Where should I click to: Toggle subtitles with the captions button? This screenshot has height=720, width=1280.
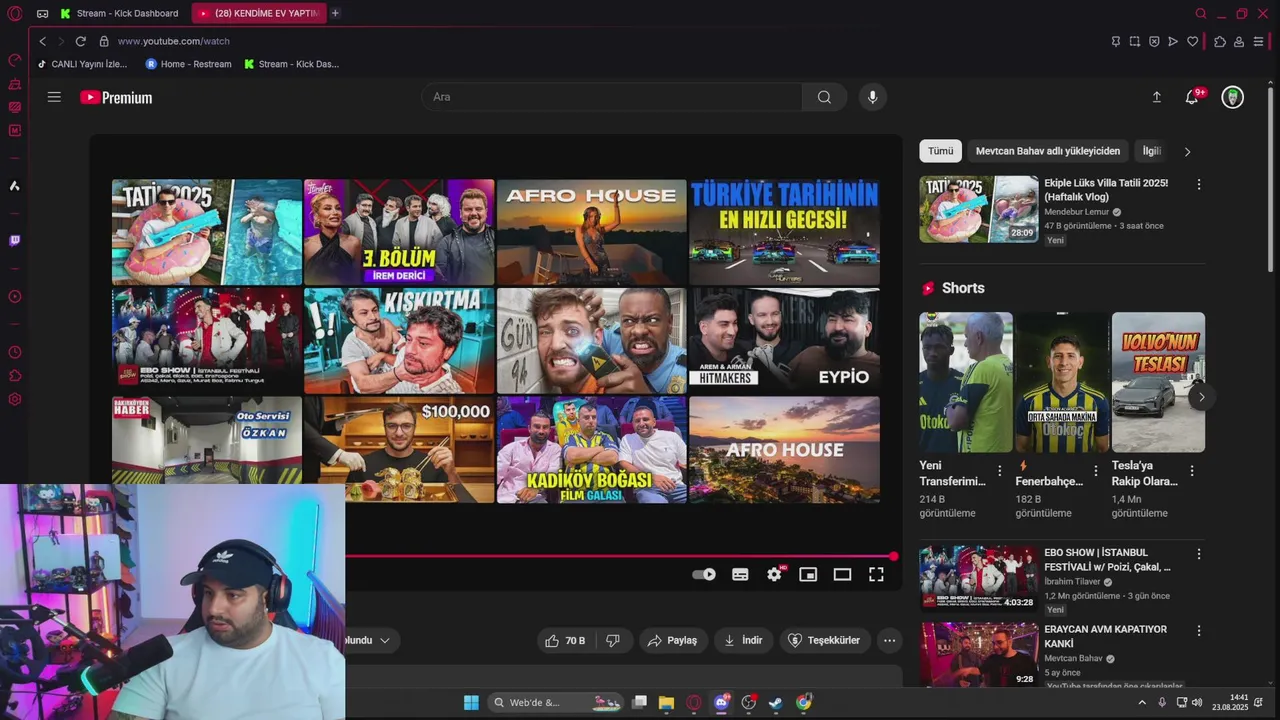click(x=740, y=574)
